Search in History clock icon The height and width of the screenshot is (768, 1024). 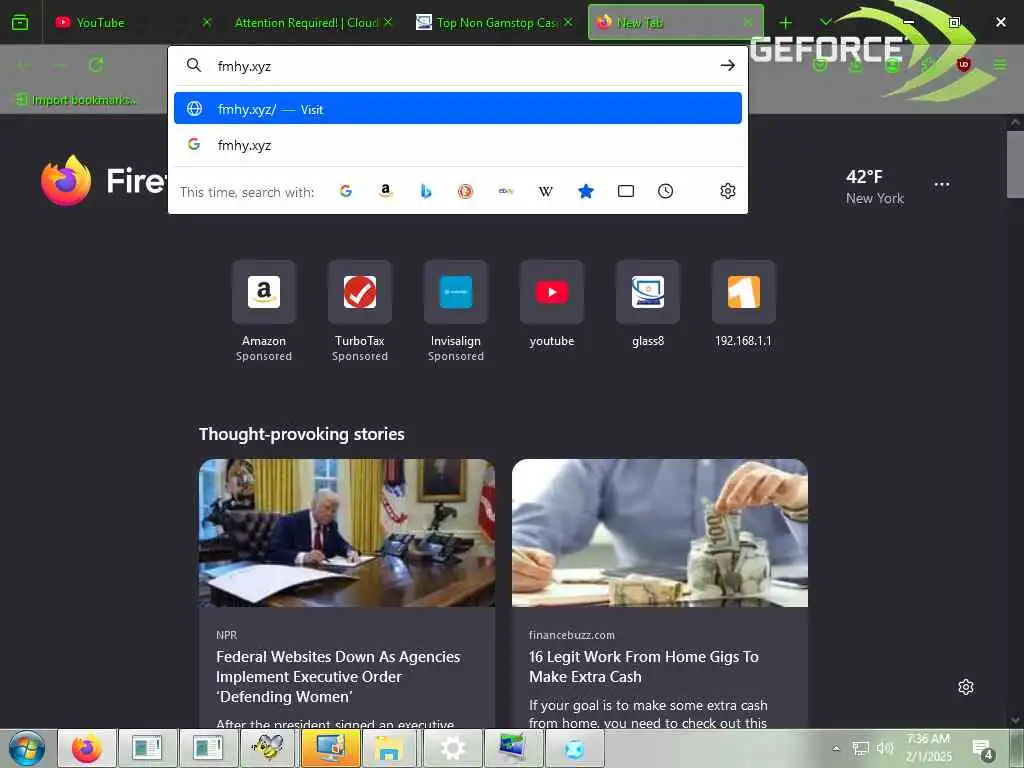[665, 191]
